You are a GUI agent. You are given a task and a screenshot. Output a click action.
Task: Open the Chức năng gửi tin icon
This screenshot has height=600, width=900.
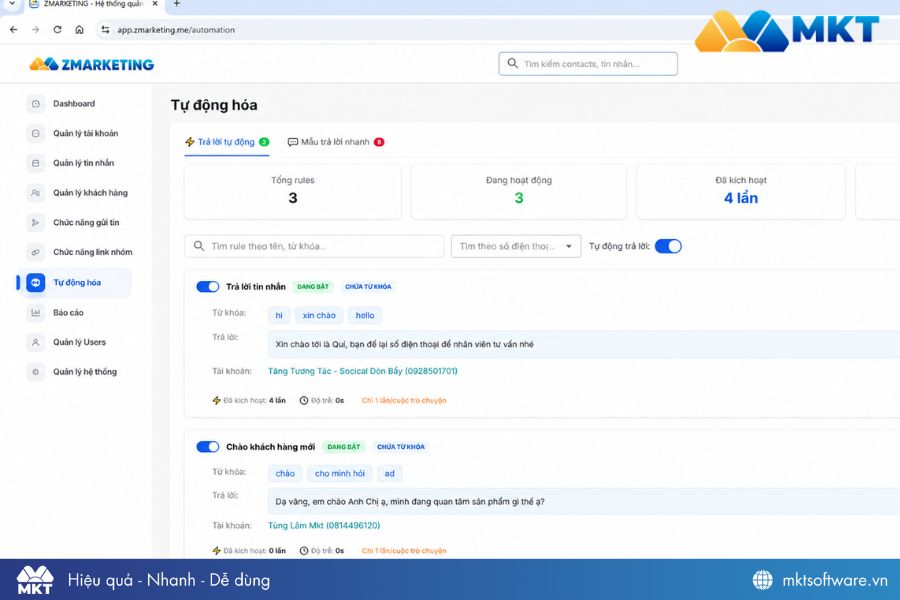36,223
